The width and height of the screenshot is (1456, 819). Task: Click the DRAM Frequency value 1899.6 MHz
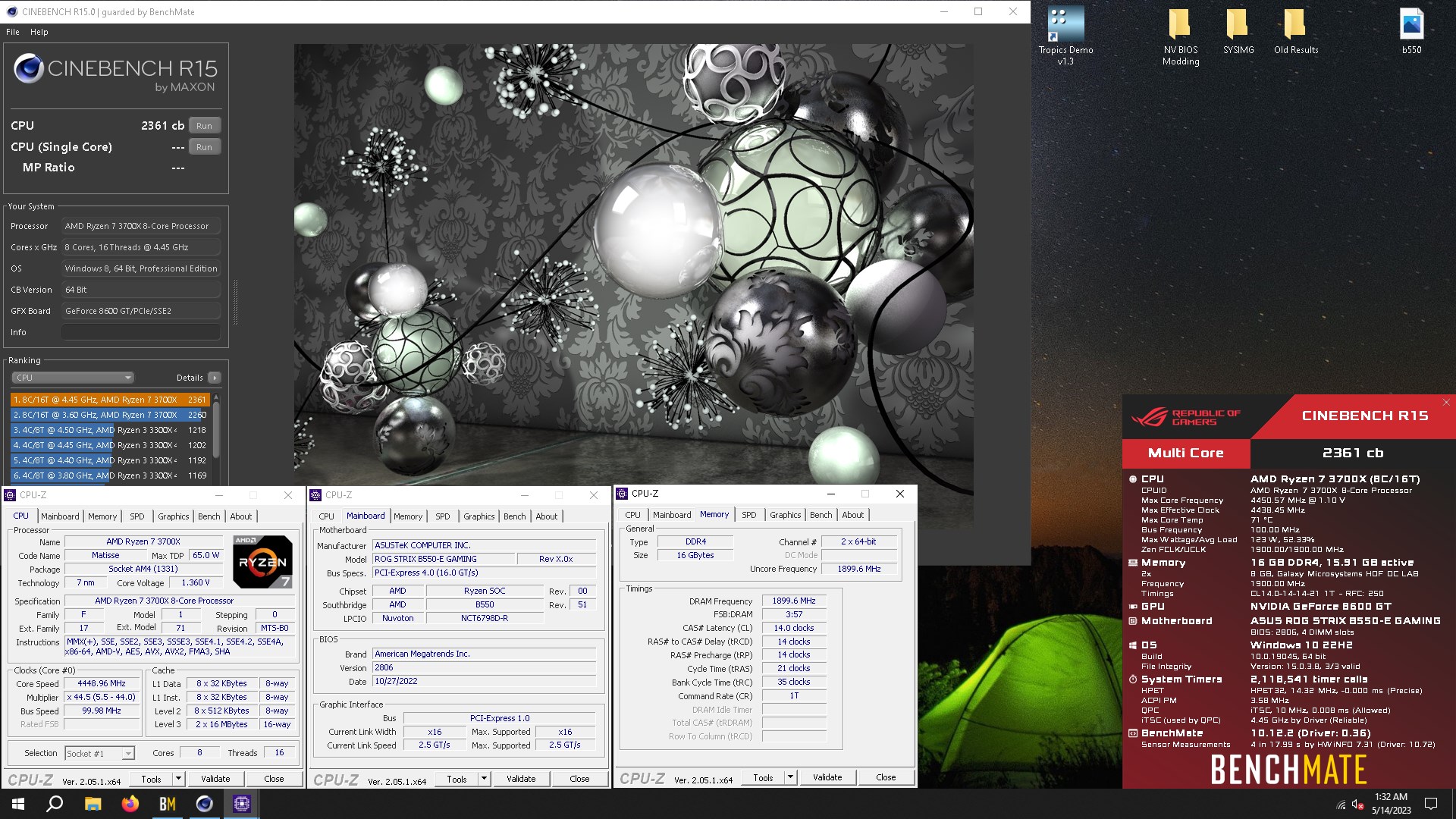[x=794, y=601]
